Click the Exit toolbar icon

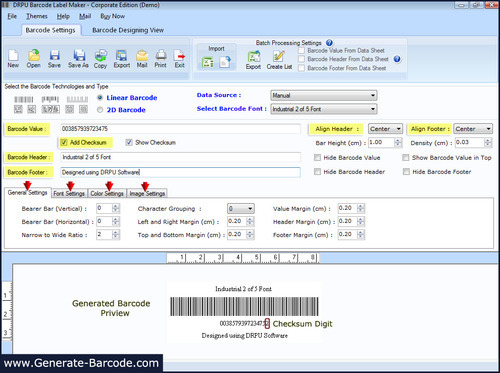180,58
